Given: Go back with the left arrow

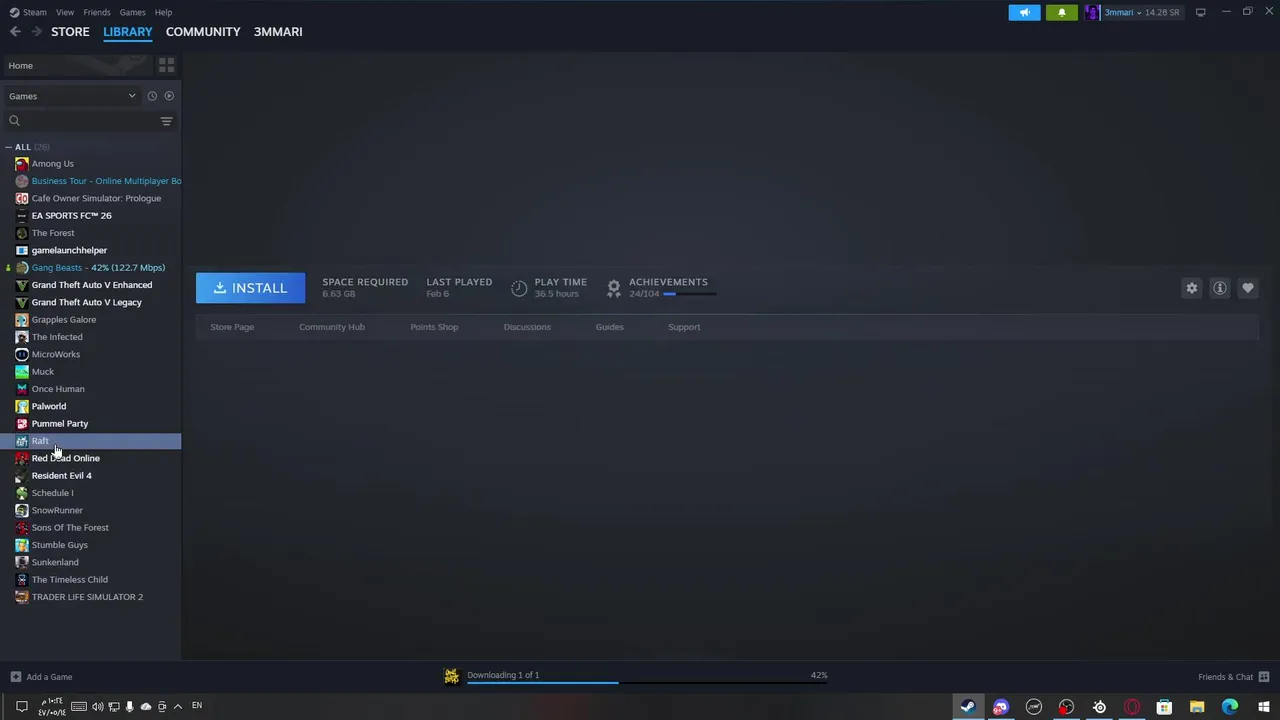Looking at the screenshot, I should [15, 32].
